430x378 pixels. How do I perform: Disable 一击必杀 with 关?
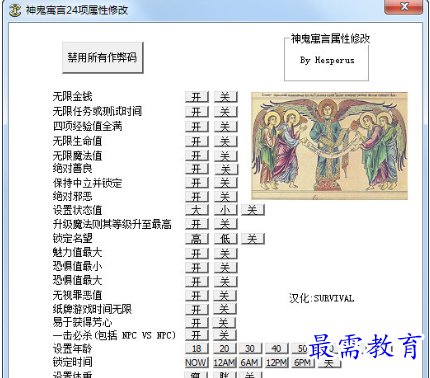click(225, 335)
